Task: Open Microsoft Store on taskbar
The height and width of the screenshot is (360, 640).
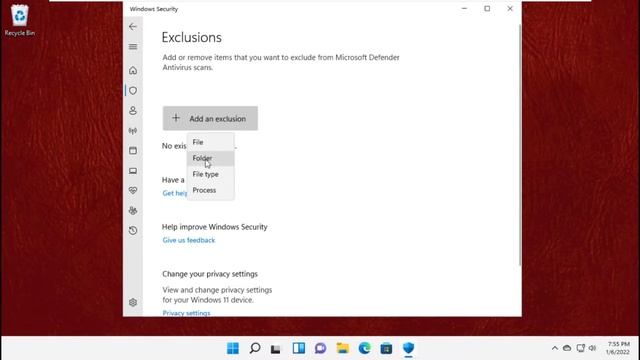Action: [x=386, y=348]
